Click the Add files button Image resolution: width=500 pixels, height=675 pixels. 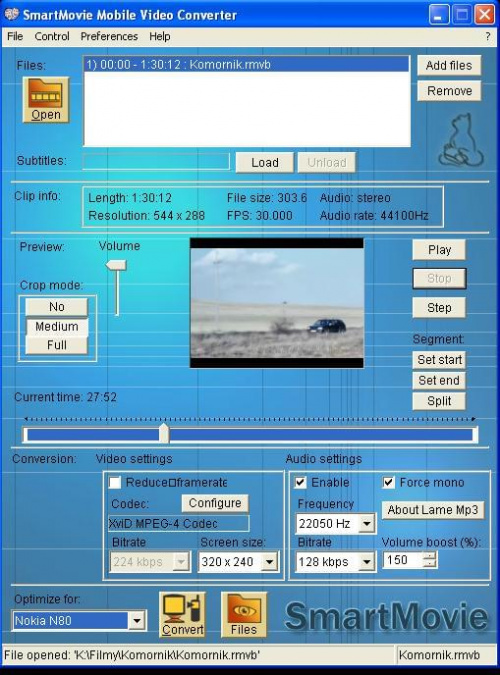click(x=449, y=66)
